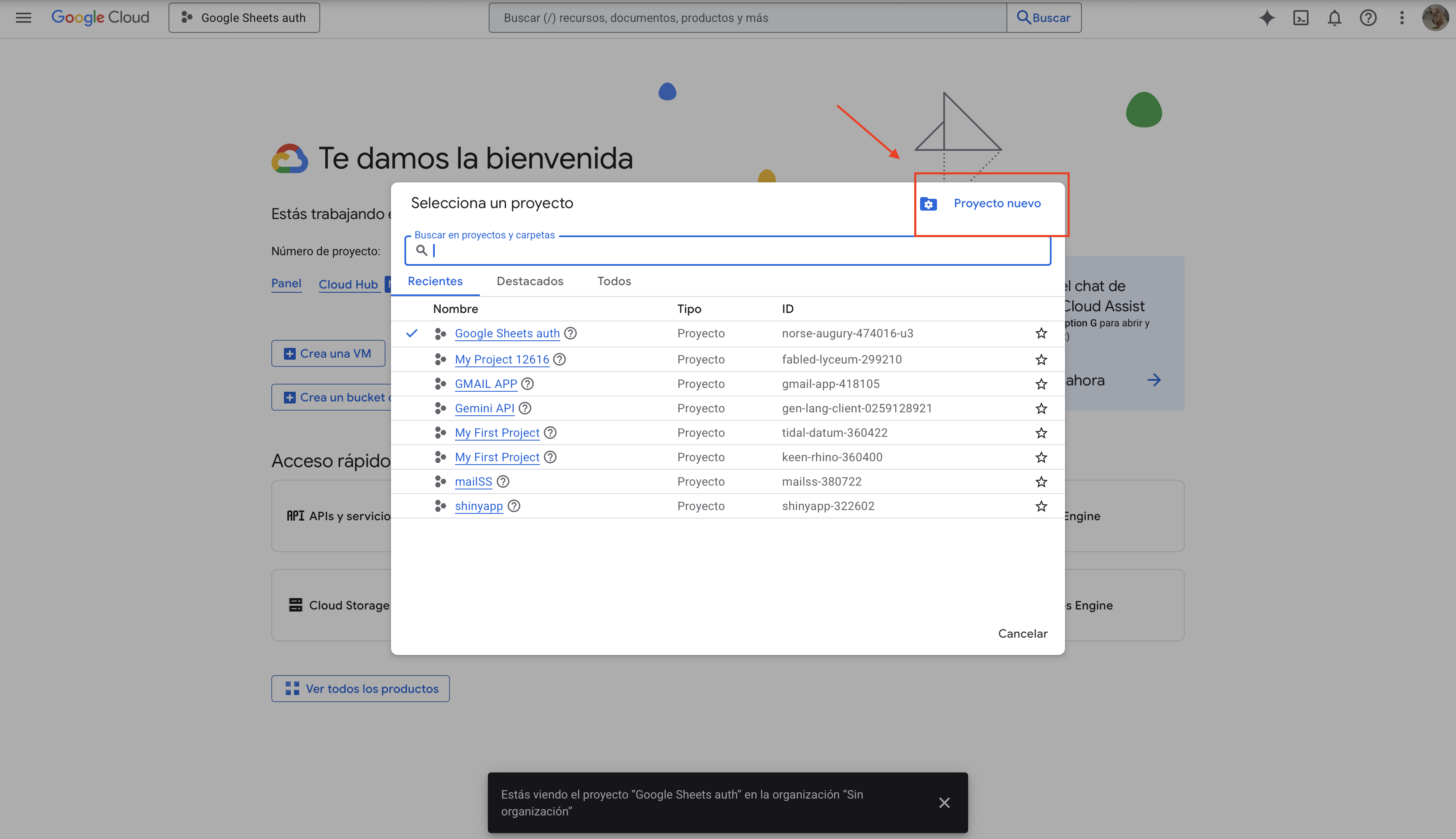Image resolution: width=1456 pixels, height=839 pixels.
Task: Switch to the Todos tab
Action: click(614, 281)
